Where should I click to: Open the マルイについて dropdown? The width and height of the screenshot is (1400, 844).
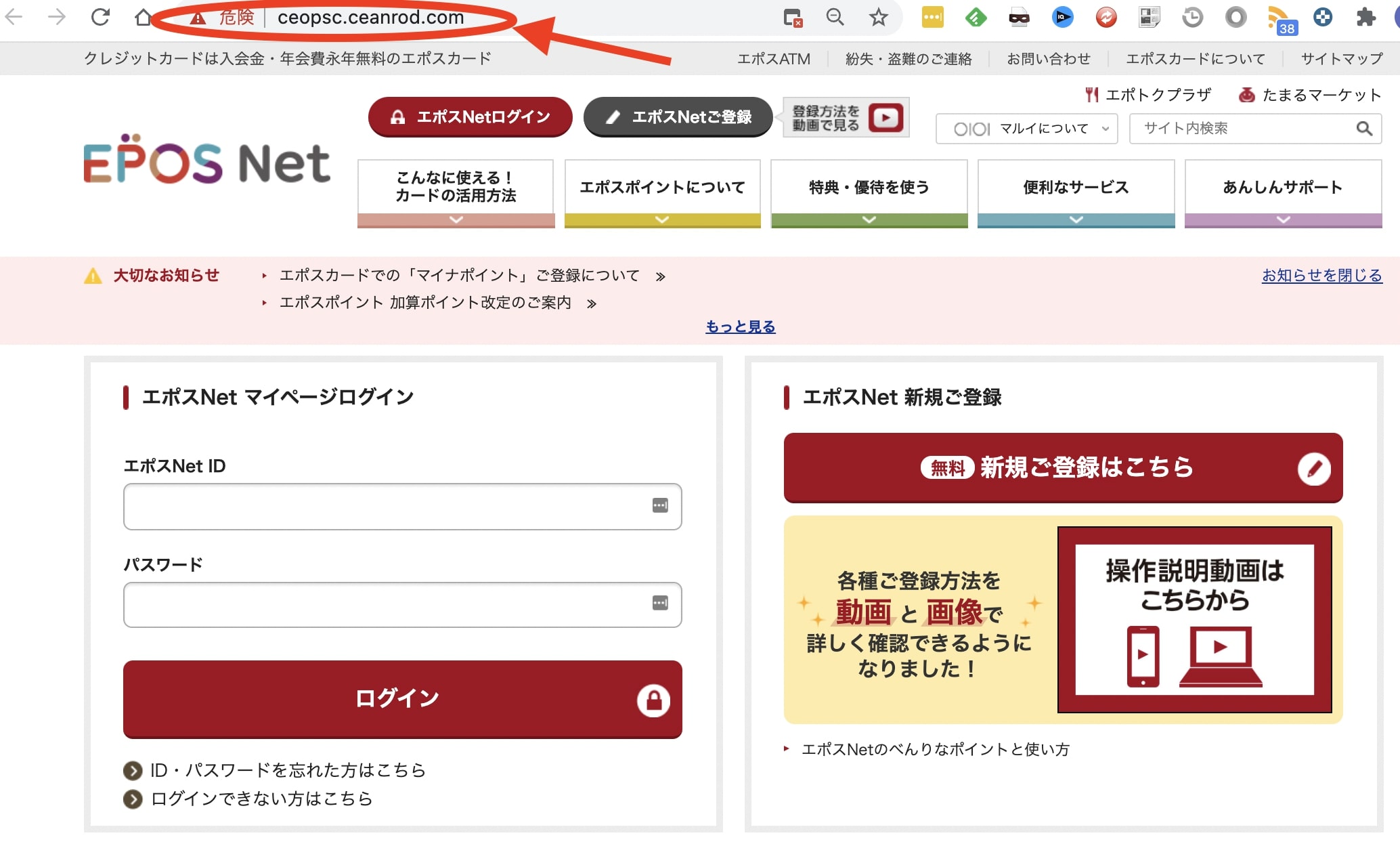1026,129
